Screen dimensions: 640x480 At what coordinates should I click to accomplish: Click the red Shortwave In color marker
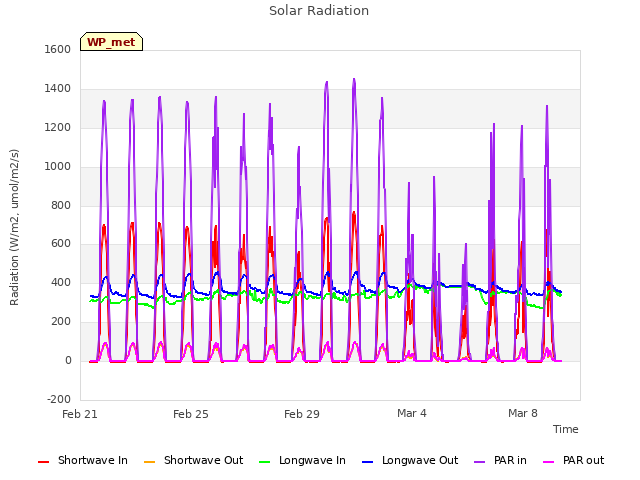pos(43,462)
